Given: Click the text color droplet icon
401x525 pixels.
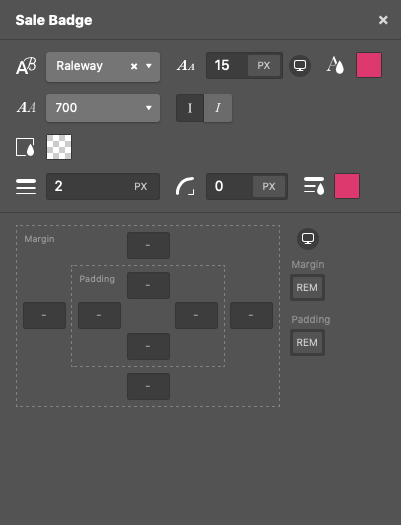Looking at the screenshot, I should (x=335, y=65).
